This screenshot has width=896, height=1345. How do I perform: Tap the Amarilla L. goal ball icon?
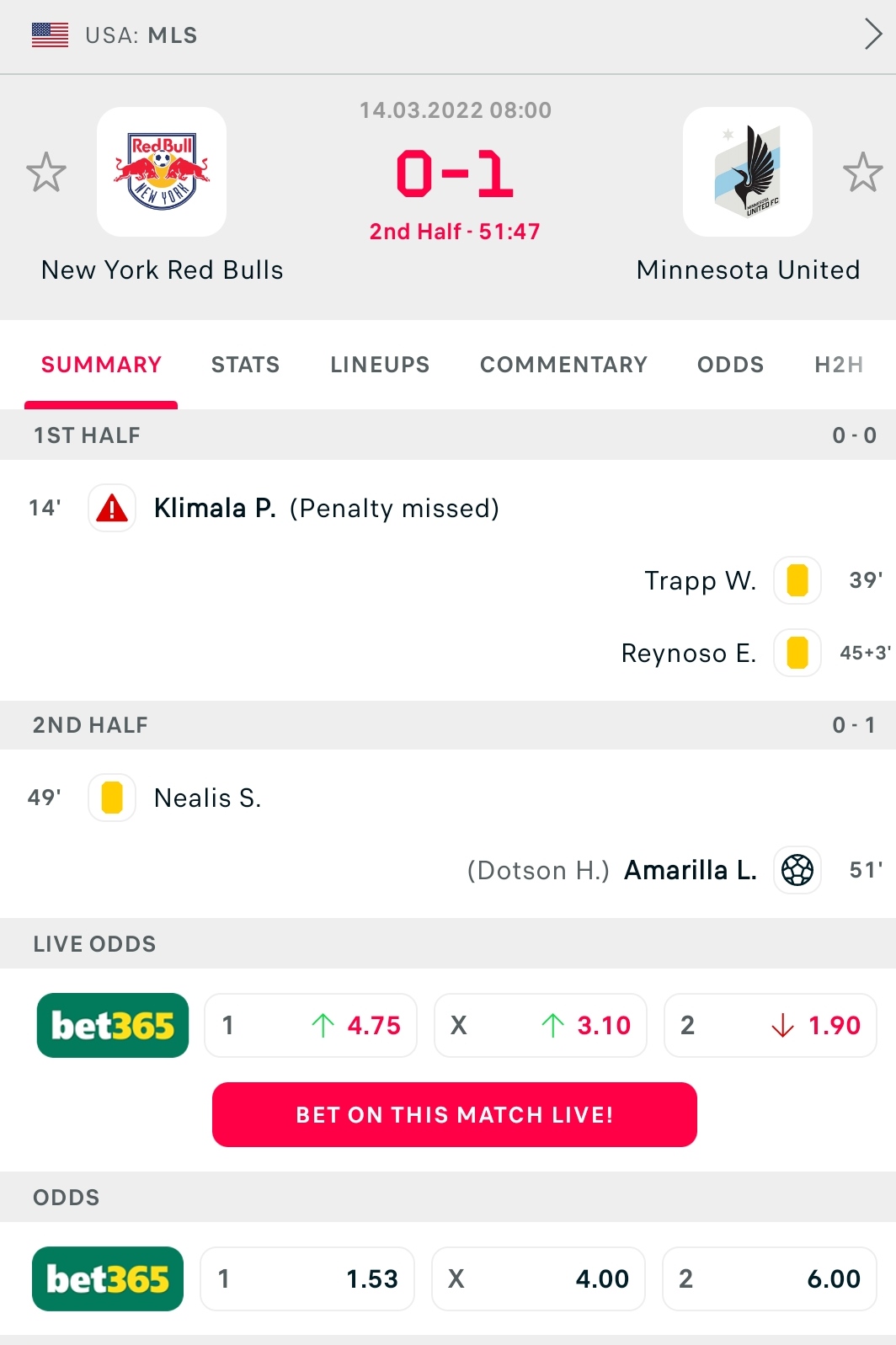(797, 870)
